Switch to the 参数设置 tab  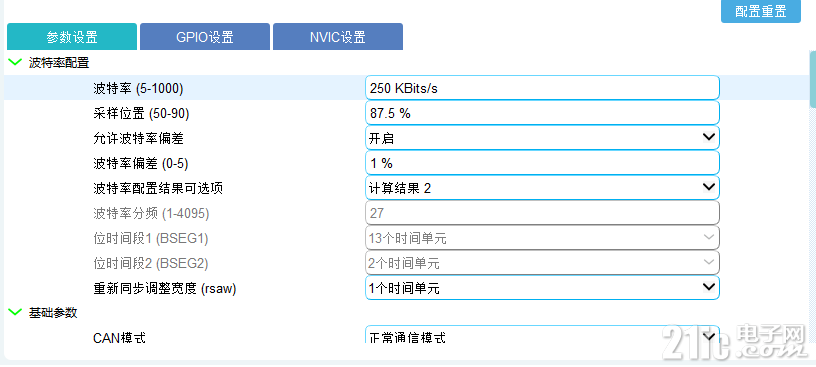[72, 37]
